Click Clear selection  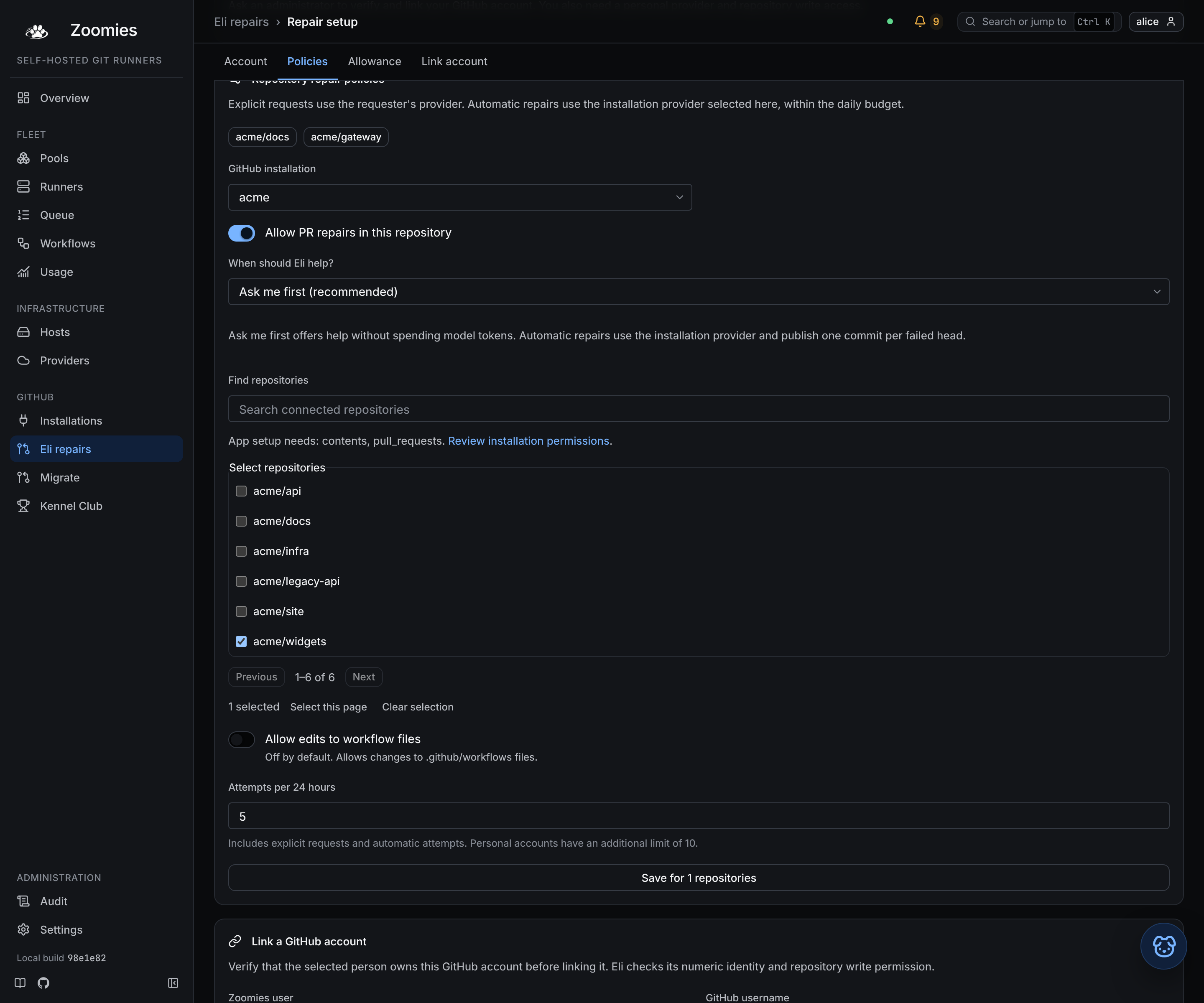tap(418, 707)
